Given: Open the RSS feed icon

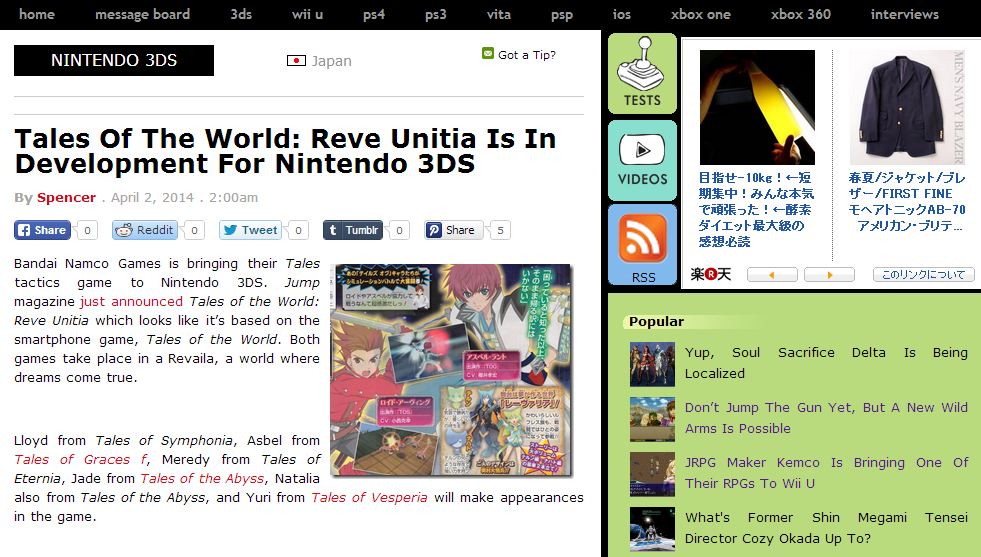Looking at the screenshot, I should pos(643,245).
